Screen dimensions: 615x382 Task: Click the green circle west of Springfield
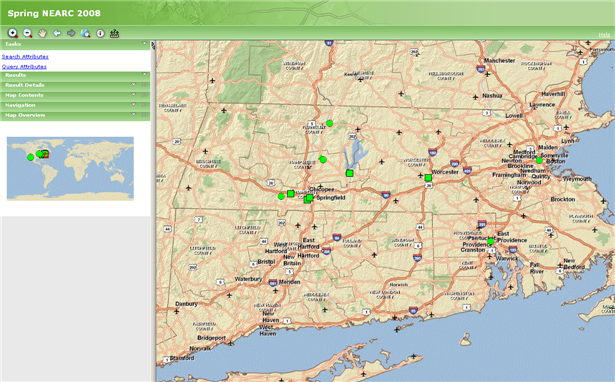coord(281,196)
